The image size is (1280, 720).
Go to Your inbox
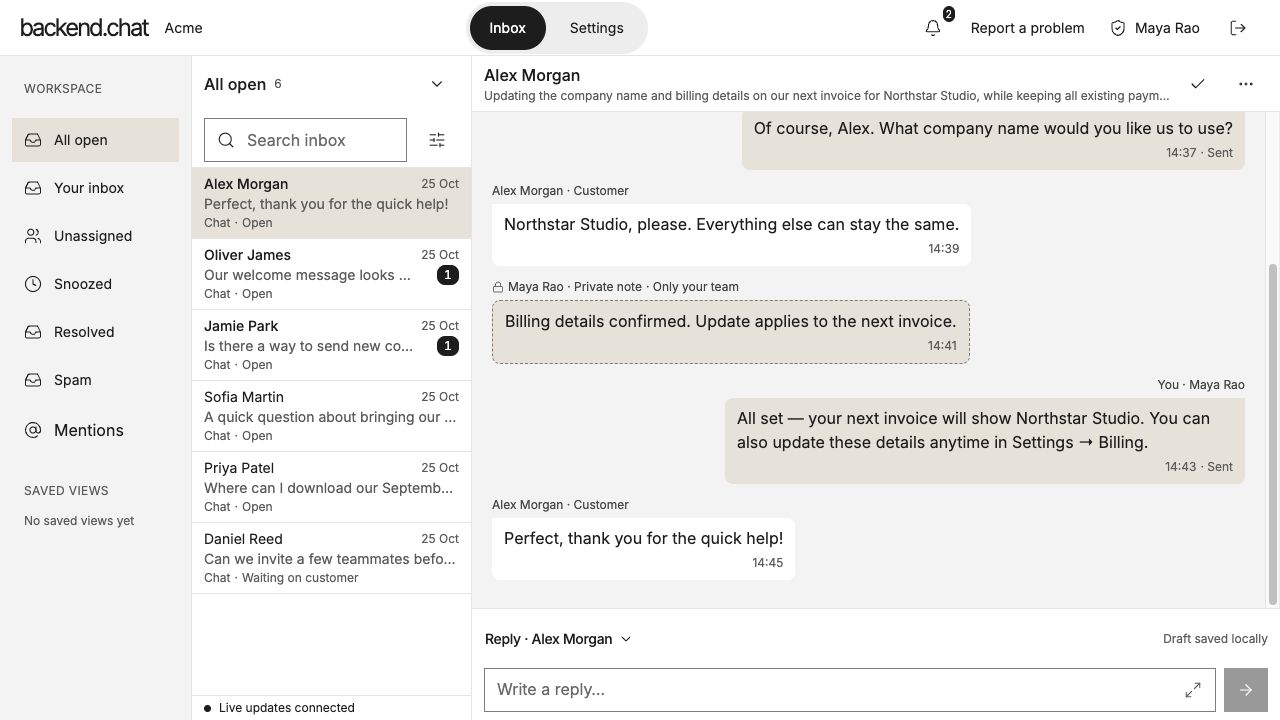(x=95, y=188)
